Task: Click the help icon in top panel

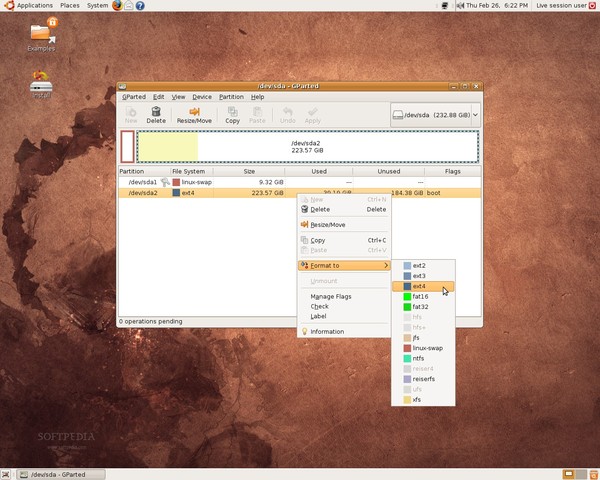Action: (140, 5)
